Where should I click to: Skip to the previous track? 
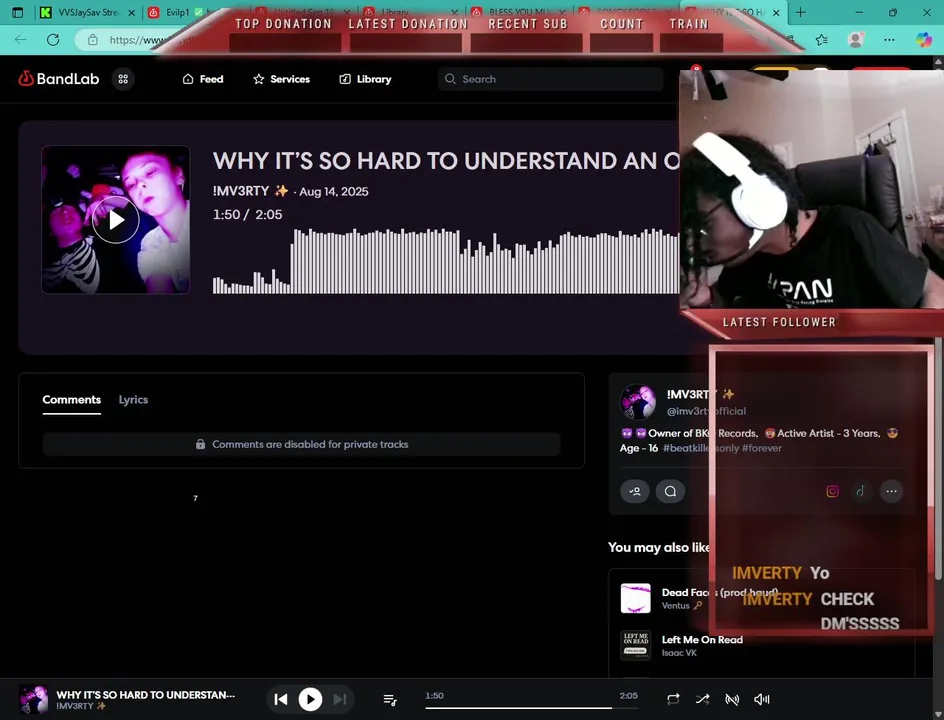281,700
